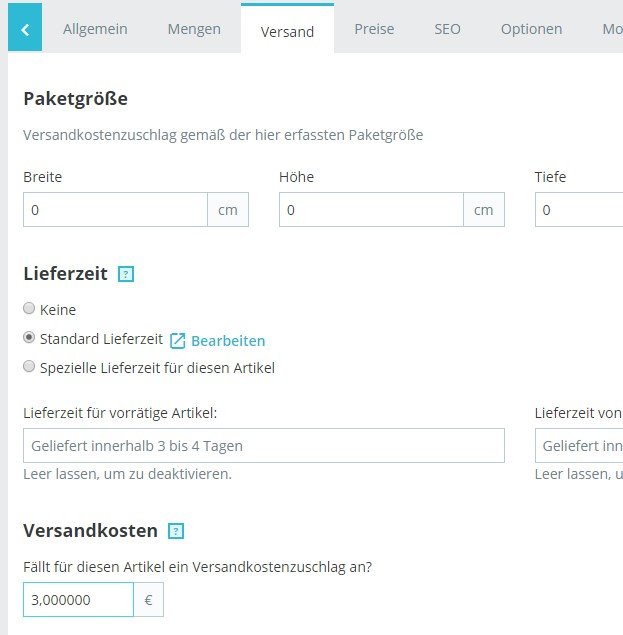Click into the Breite input field
Image resolution: width=623 pixels, height=635 pixels.
tap(115, 210)
